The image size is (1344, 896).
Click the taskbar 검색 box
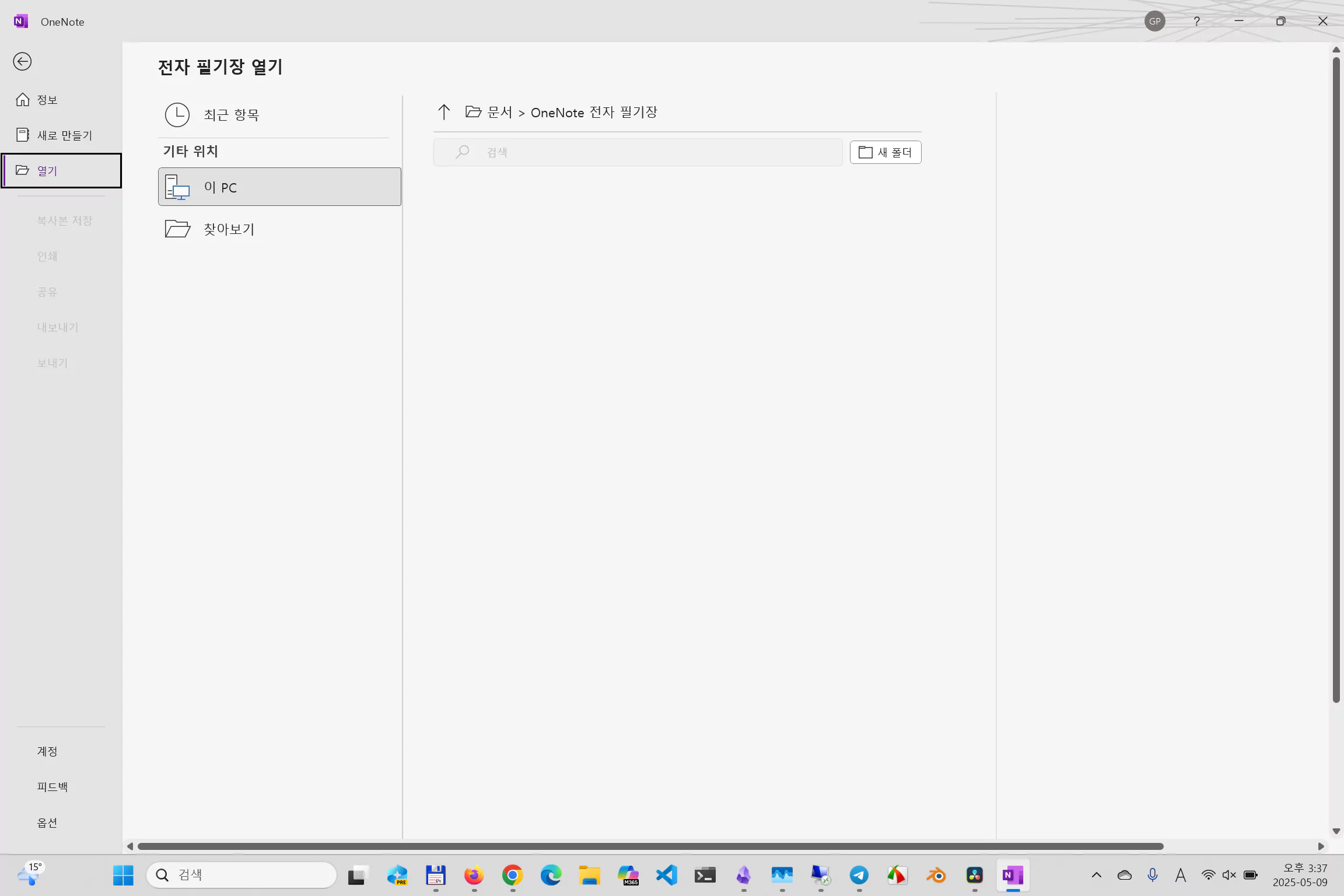point(242,875)
